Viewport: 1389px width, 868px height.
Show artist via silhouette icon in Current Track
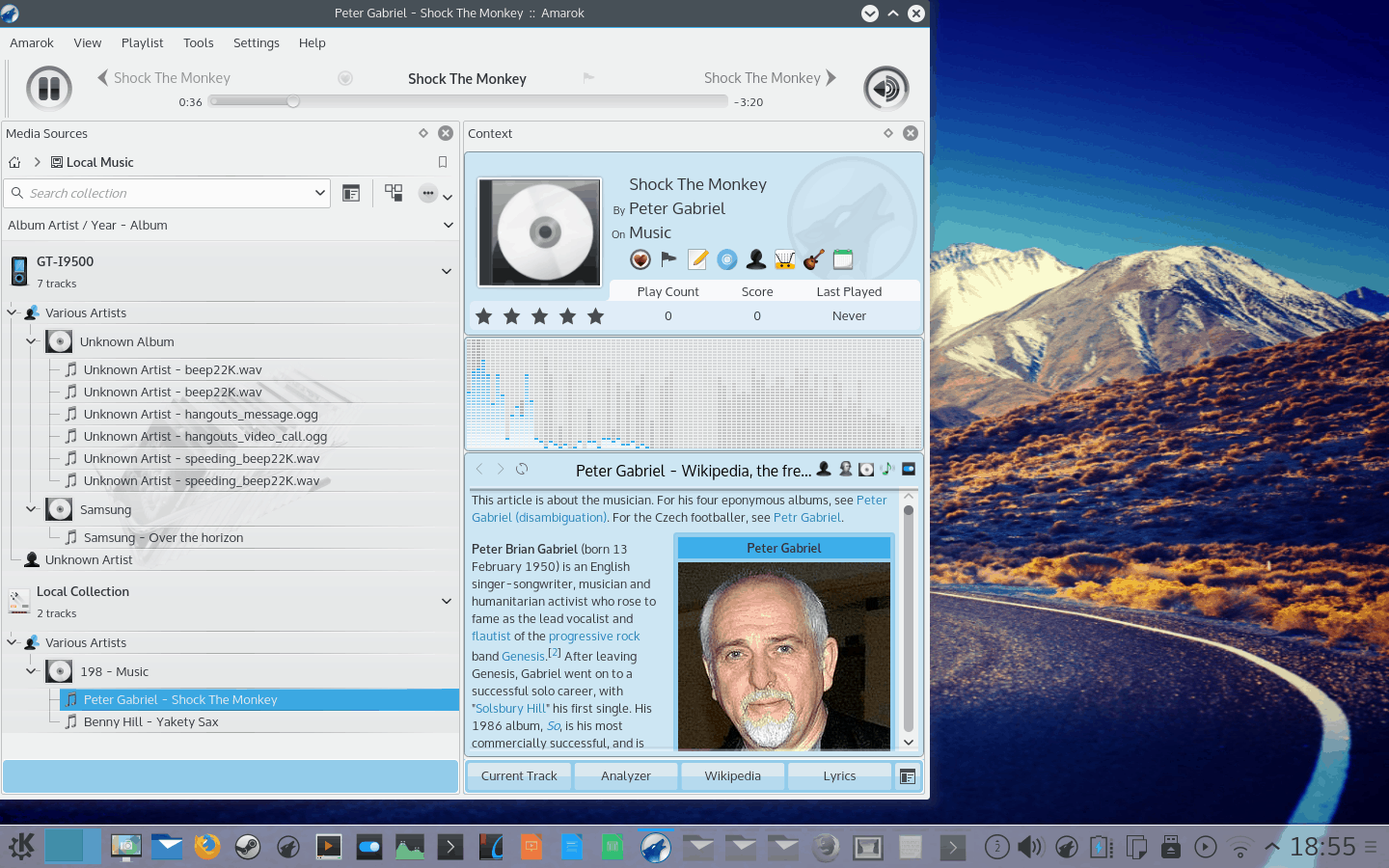coord(756,258)
